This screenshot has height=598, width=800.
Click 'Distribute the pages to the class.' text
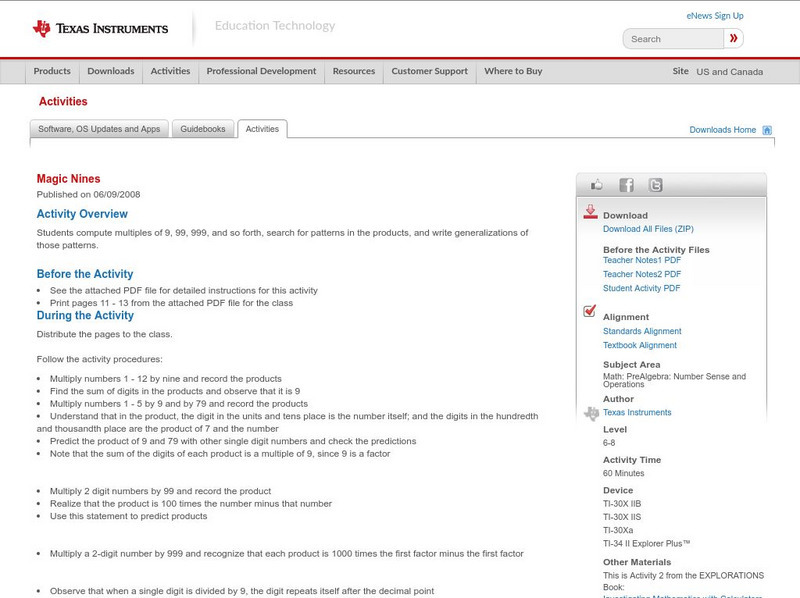tap(105, 334)
